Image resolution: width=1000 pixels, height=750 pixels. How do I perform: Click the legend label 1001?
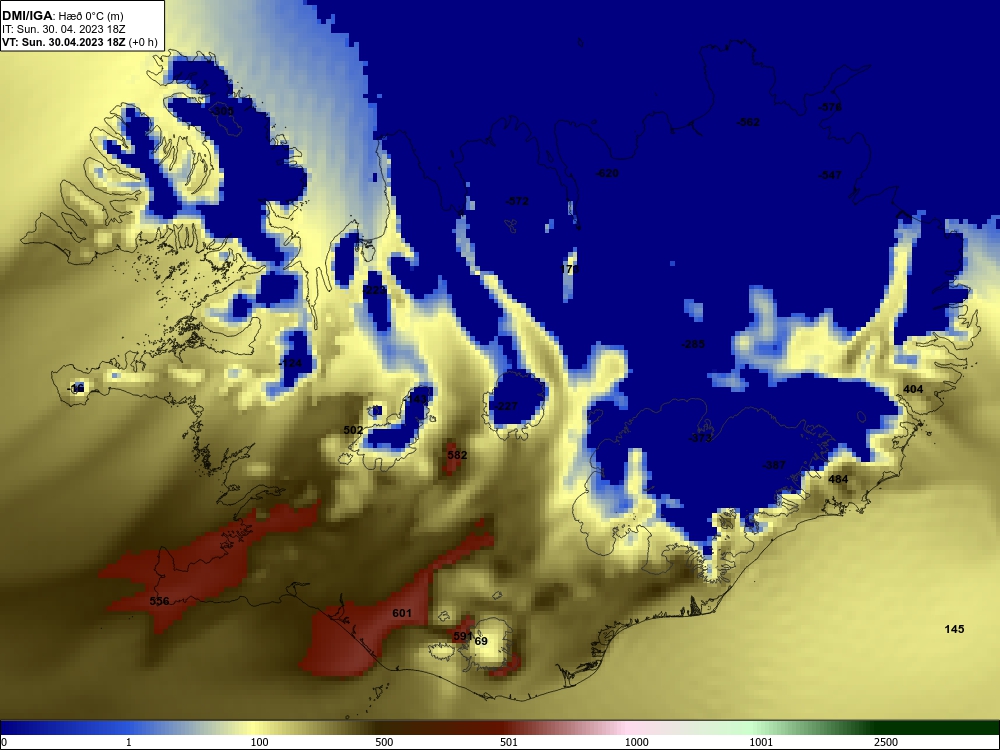[x=761, y=742]
